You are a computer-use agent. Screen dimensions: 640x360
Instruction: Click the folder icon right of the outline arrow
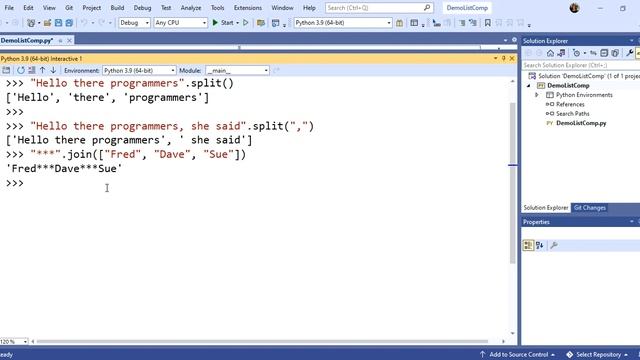pos(261,23)
